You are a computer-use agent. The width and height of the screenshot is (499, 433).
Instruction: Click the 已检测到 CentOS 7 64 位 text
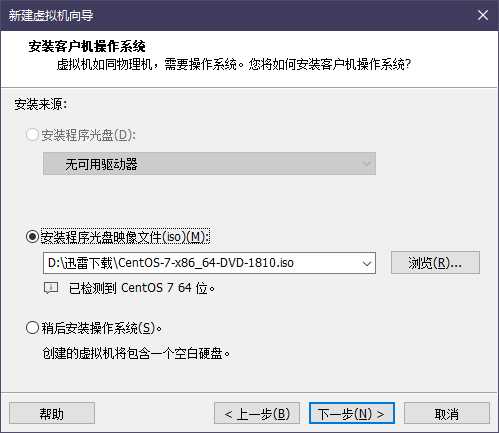(142, 288)
